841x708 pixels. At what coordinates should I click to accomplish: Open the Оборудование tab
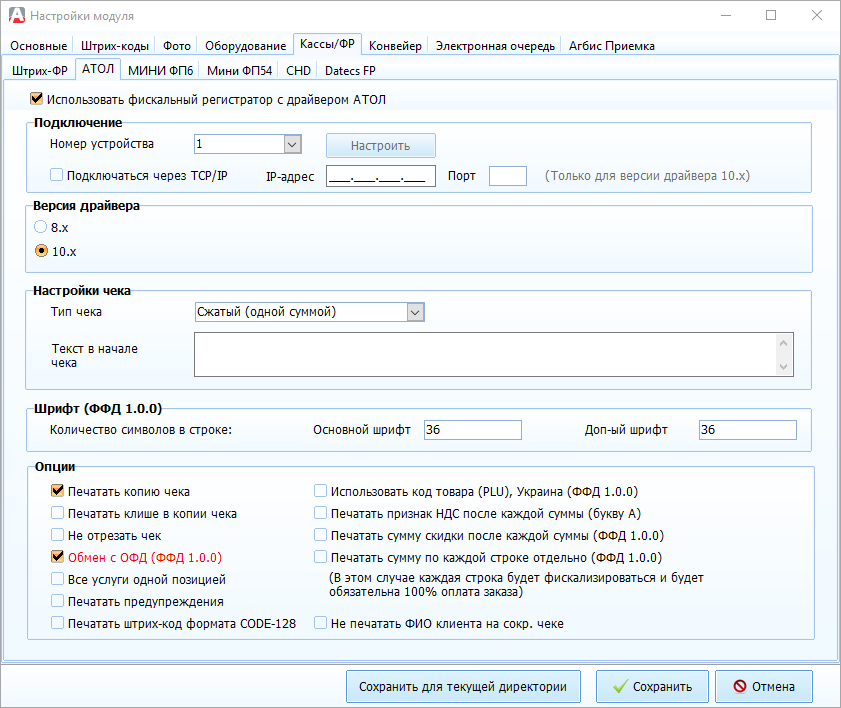245,46
